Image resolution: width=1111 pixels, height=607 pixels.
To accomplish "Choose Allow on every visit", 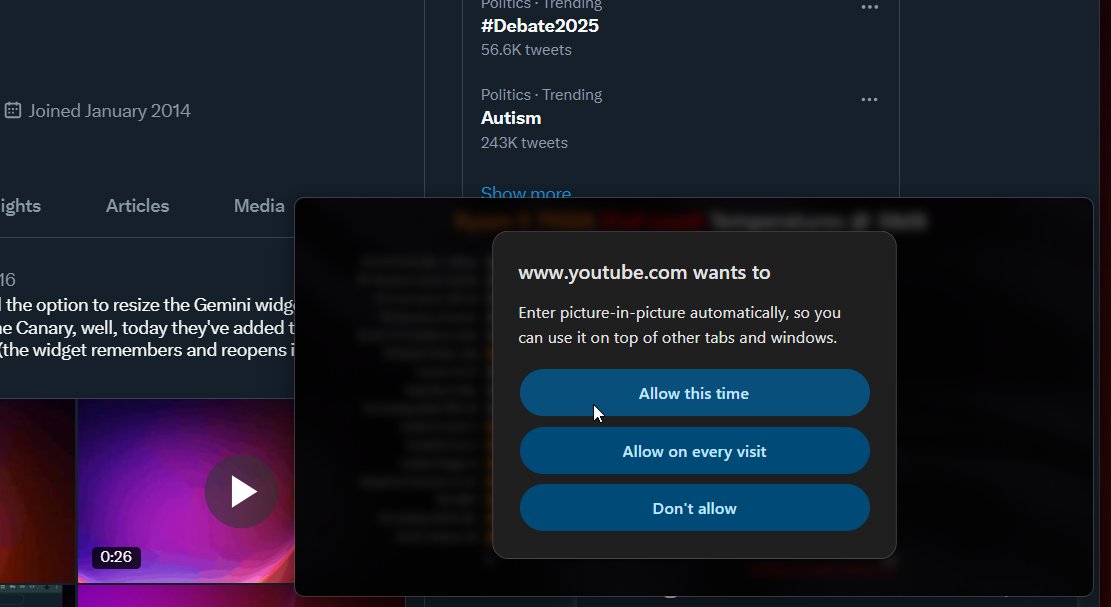I will tap(694, 451).
